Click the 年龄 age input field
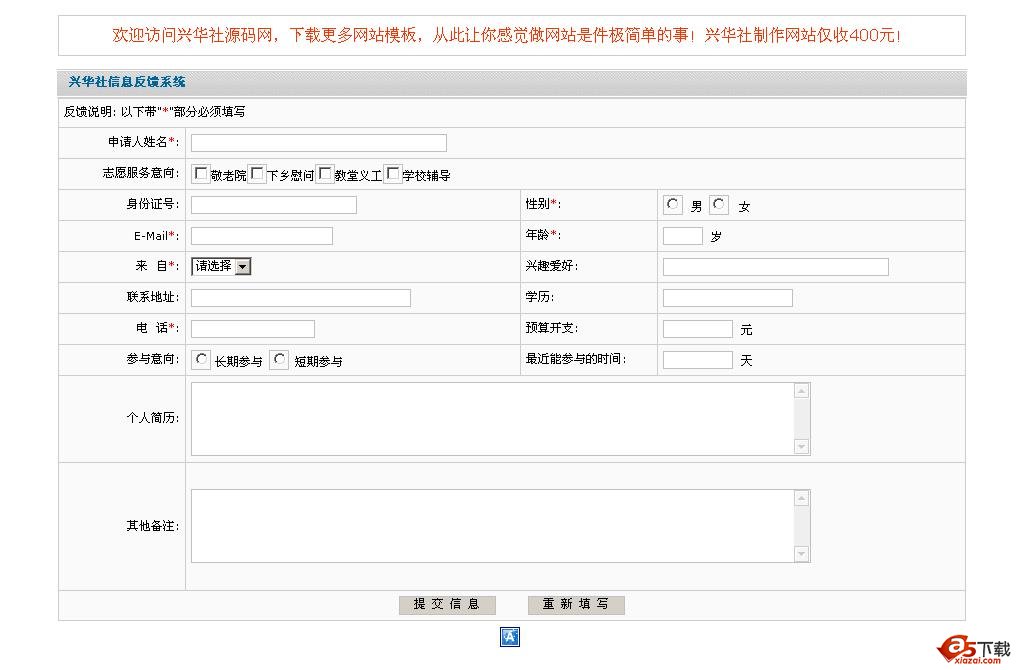1024x670 pixels. [x=682, y=236]
